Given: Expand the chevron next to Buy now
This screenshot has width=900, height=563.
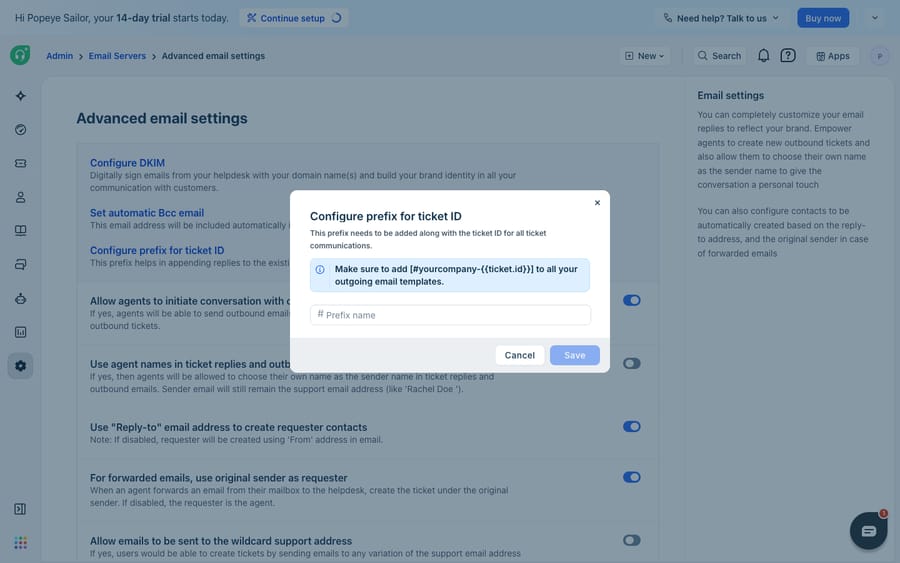Looking at the screenshot, I should [875, 18].
